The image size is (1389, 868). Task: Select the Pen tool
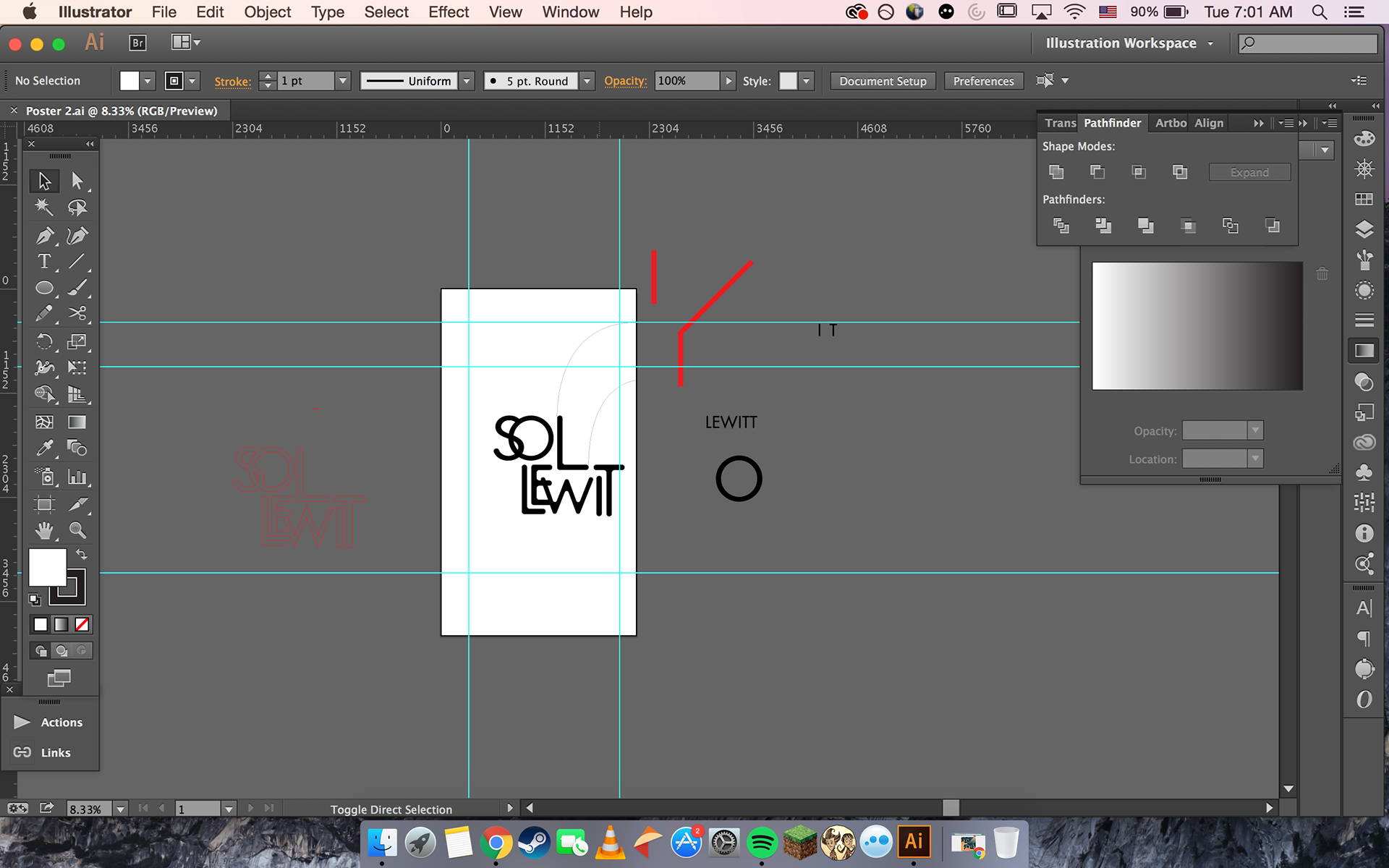click(x=44, y=235)
